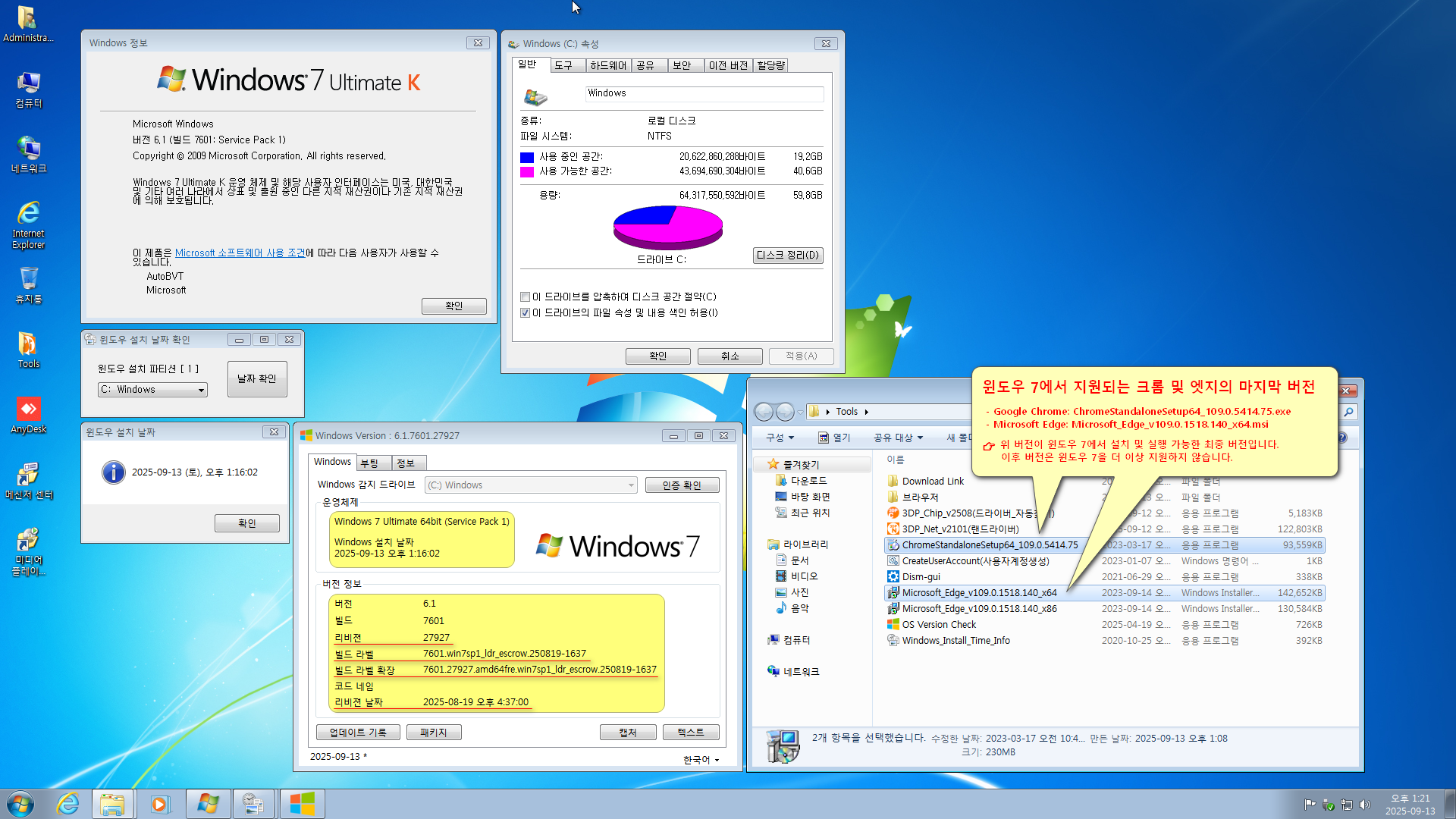Click the Windows drive name text field
Screen dimensions: 1456x819
704,93
